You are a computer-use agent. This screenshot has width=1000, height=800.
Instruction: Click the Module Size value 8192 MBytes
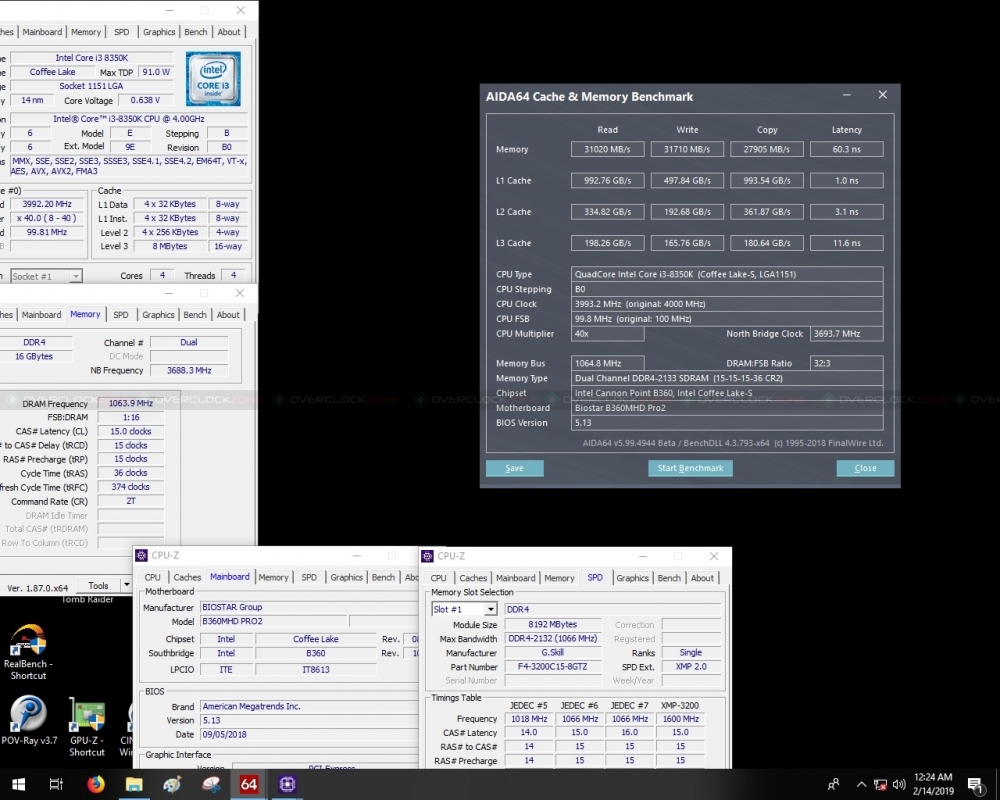tap(553, 625)
